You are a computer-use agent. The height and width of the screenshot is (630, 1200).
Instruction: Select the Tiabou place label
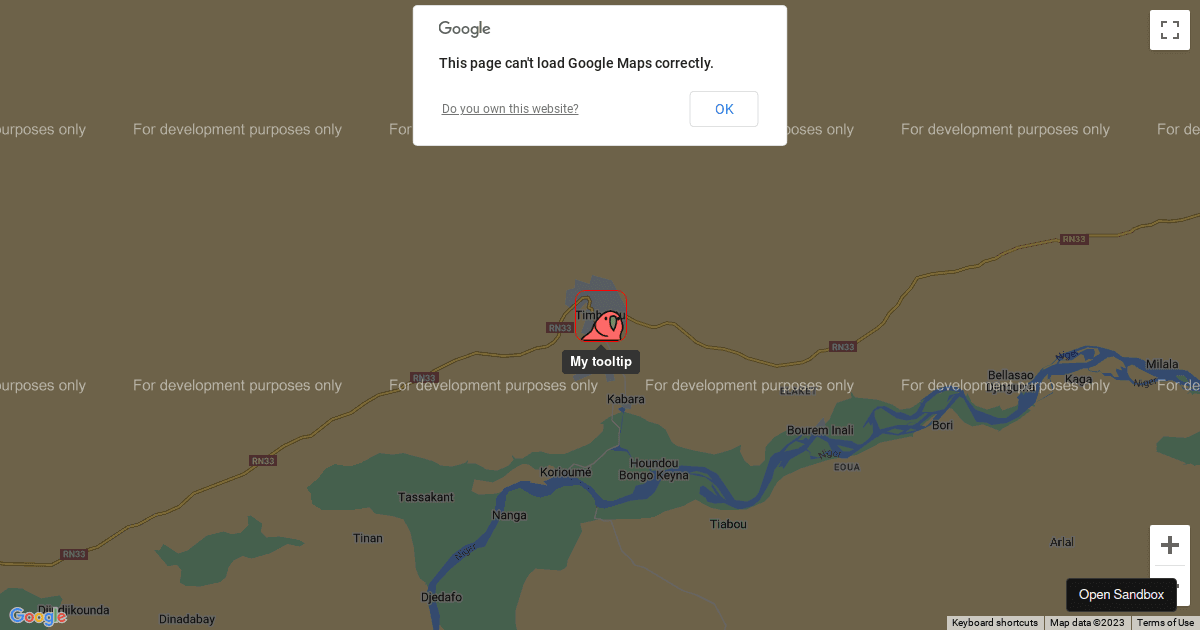(x=728, y=524)
